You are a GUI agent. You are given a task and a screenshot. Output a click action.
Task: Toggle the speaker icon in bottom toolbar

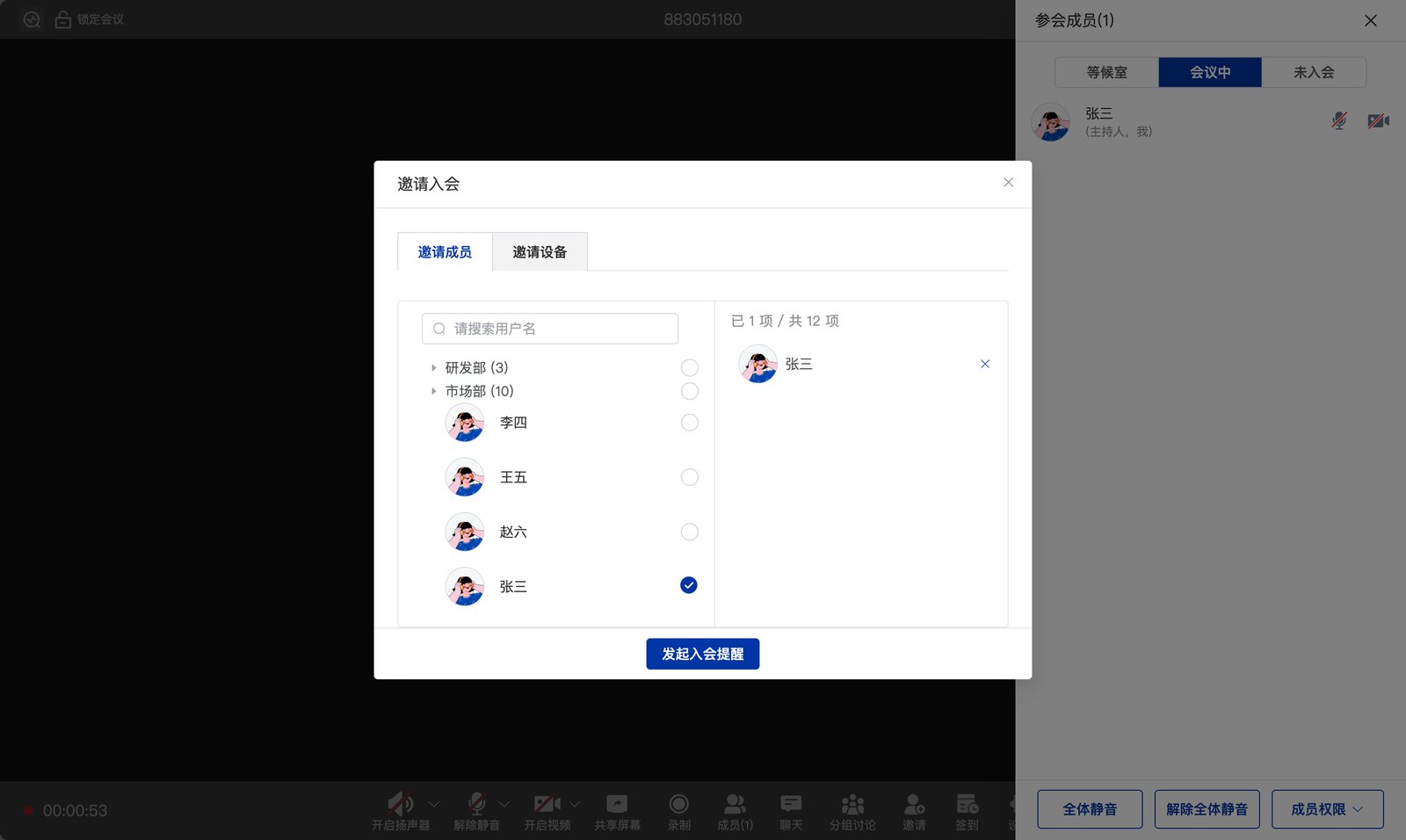(401, 803)
